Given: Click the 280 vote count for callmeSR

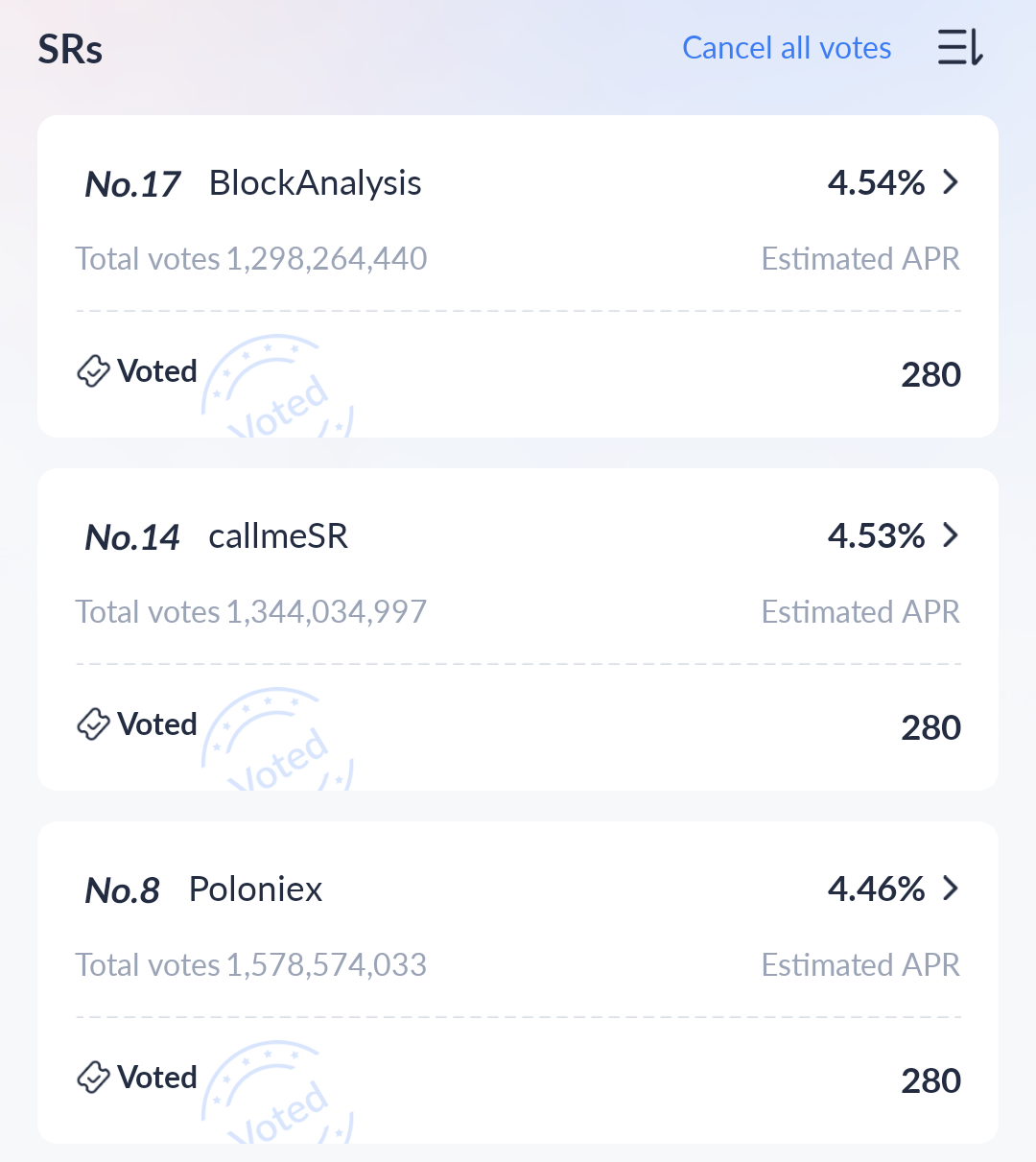Looking at the screenshot, I should tap(930, 727).
